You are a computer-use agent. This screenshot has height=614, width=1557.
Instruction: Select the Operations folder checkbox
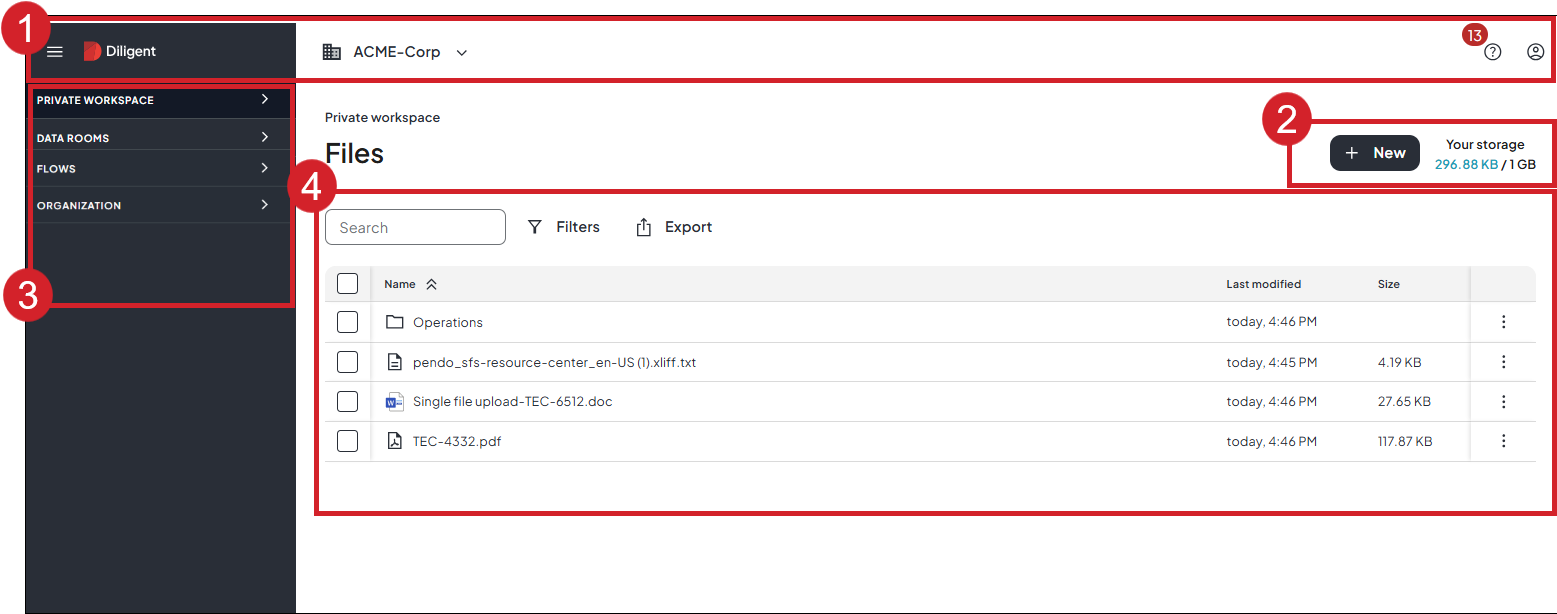click(347, 322)
